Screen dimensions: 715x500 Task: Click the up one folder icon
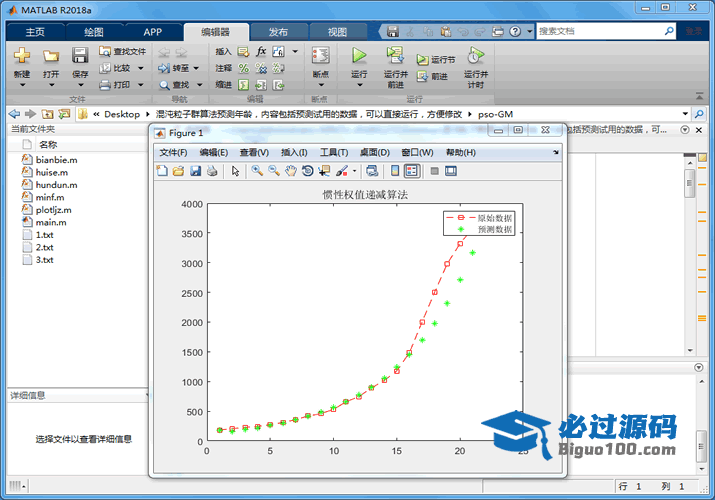pyautogui.click(x=47, y=114)
